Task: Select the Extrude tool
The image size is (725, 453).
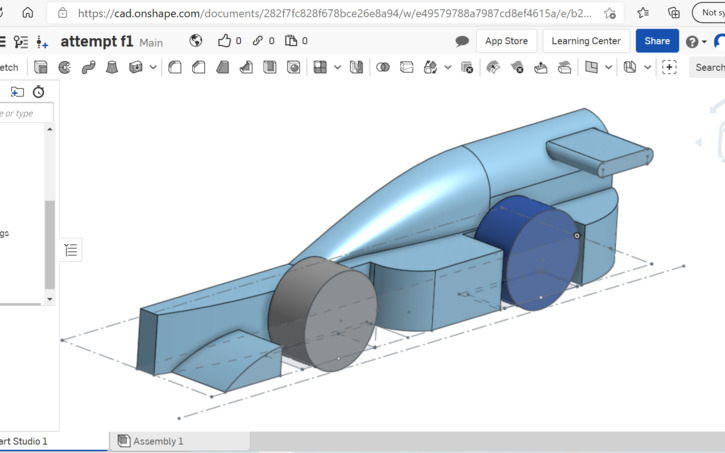Action: pos(41,67)
